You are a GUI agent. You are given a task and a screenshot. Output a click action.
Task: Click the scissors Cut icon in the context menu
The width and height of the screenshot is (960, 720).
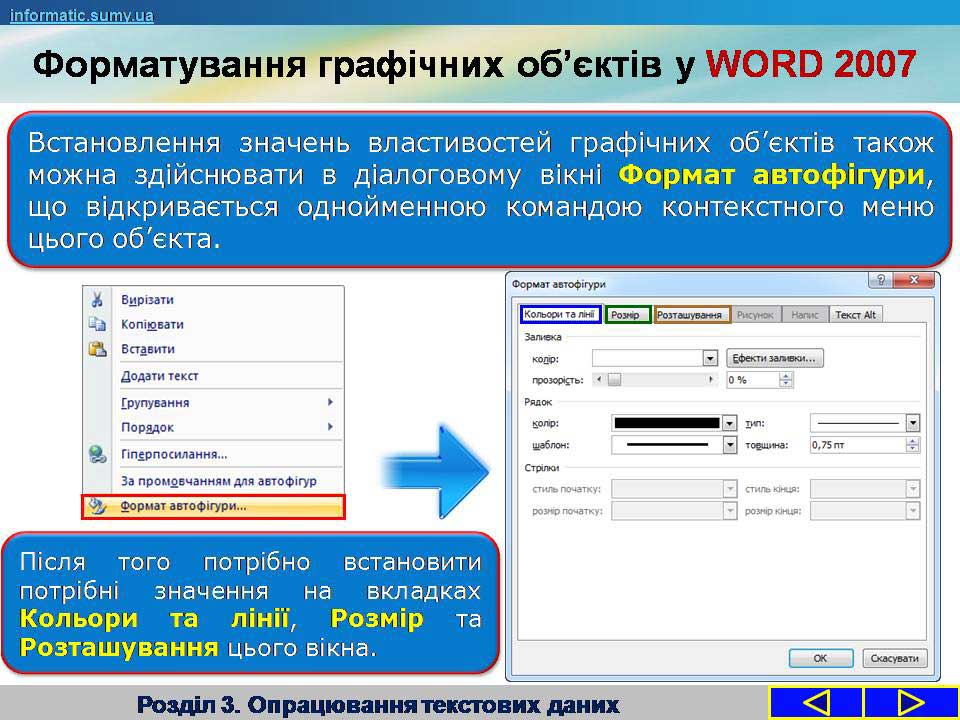[x=97, y=299]
